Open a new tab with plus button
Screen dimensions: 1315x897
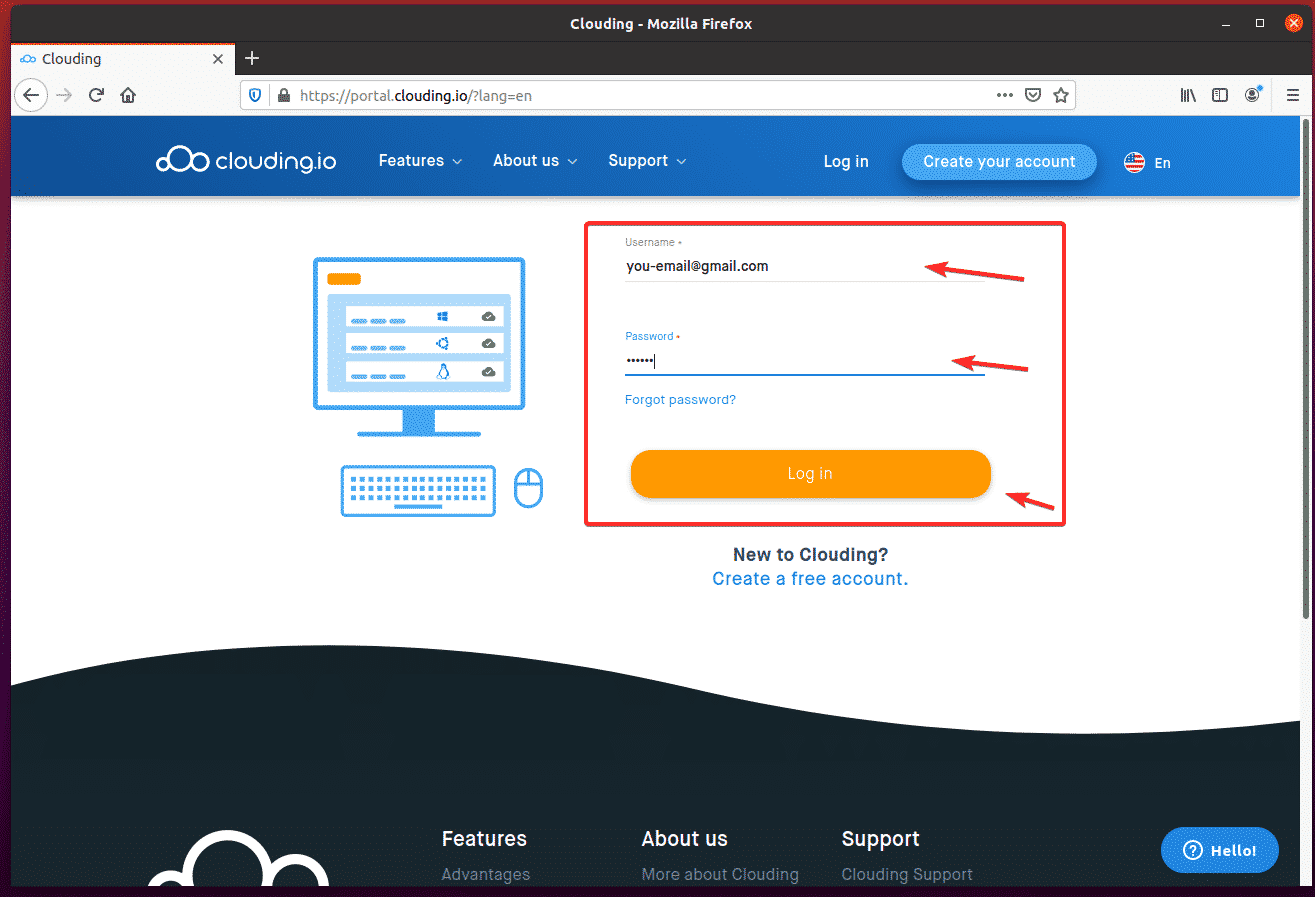tap(252, 58)
